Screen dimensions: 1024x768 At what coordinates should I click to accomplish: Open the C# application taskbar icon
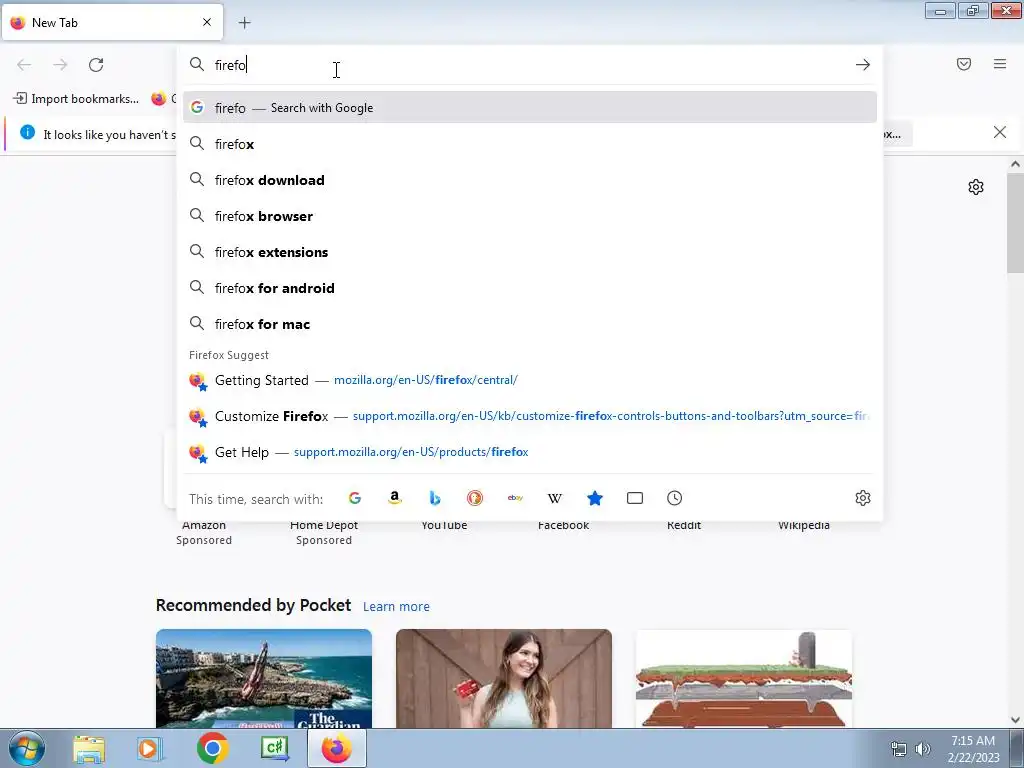275,748
